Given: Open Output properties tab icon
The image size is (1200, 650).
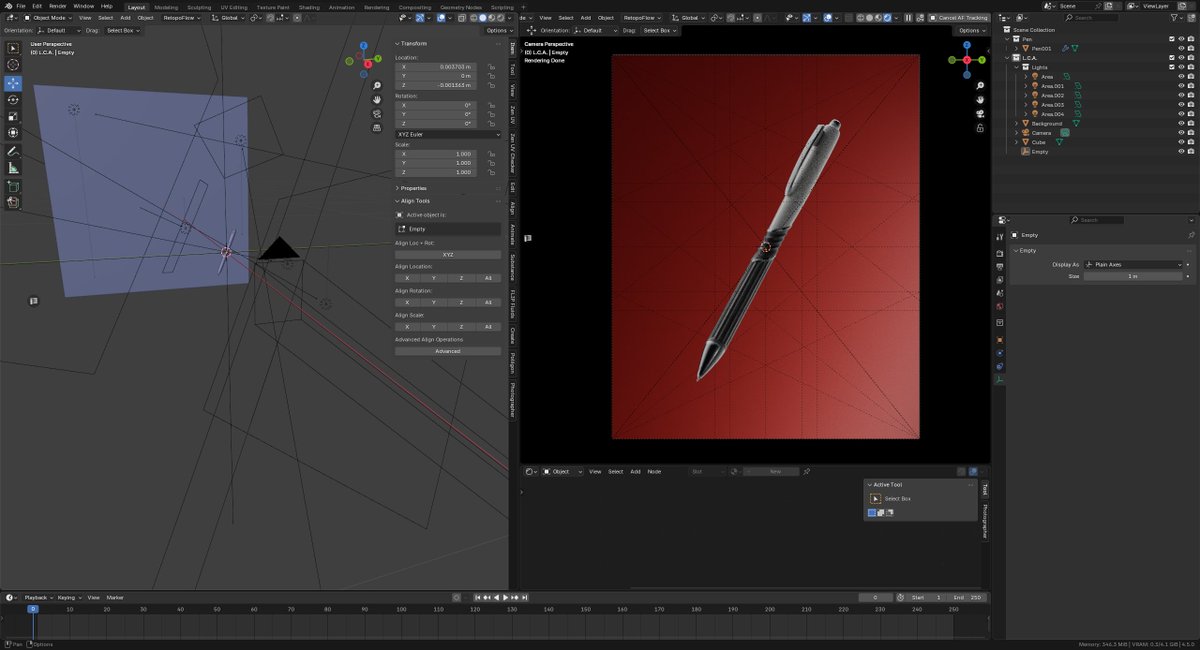Looking at the screenshot, I should (1000, 267).
